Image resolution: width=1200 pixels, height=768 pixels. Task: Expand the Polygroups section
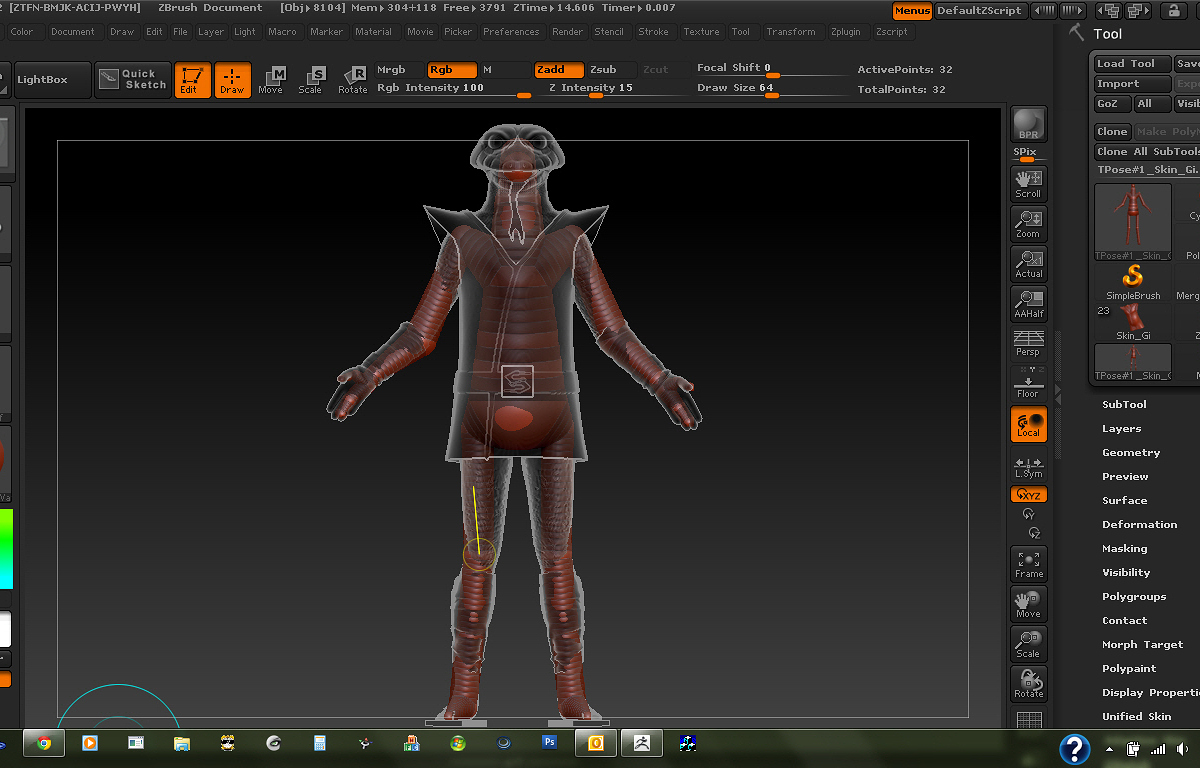[1134, 597]
